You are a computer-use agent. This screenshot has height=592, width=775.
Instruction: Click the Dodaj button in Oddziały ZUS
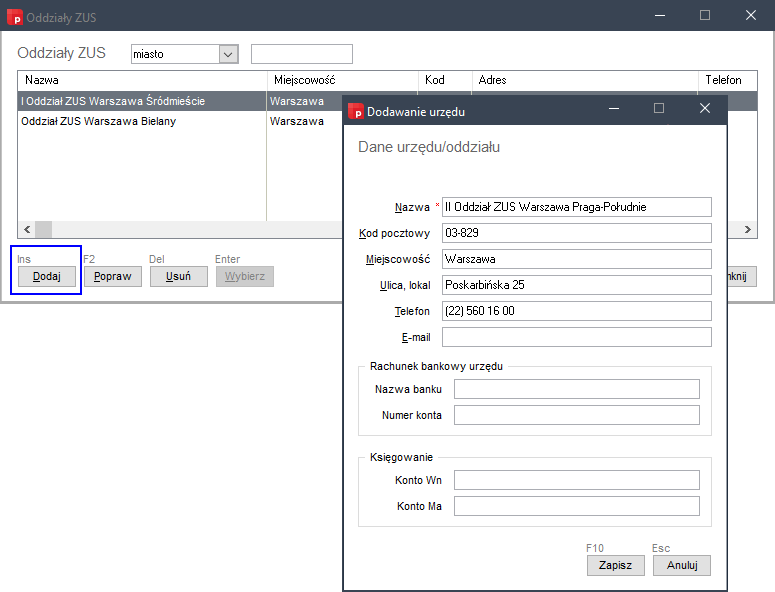click(x=46, y=276)
